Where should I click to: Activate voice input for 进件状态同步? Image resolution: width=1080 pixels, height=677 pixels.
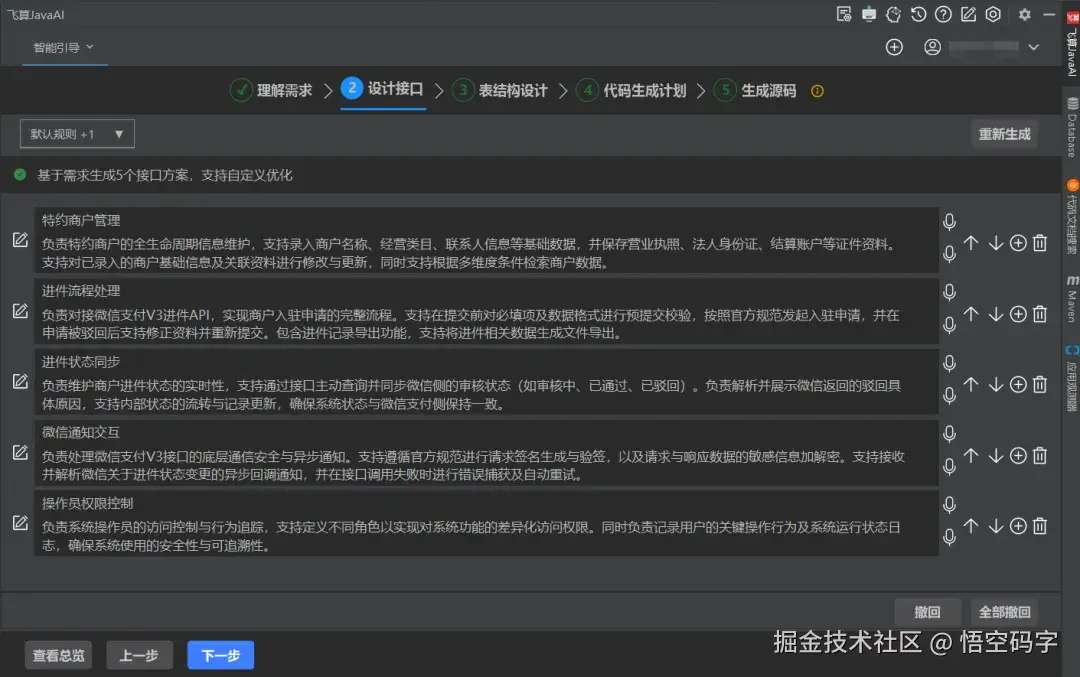pyautogui.click(x=948, y=363)
